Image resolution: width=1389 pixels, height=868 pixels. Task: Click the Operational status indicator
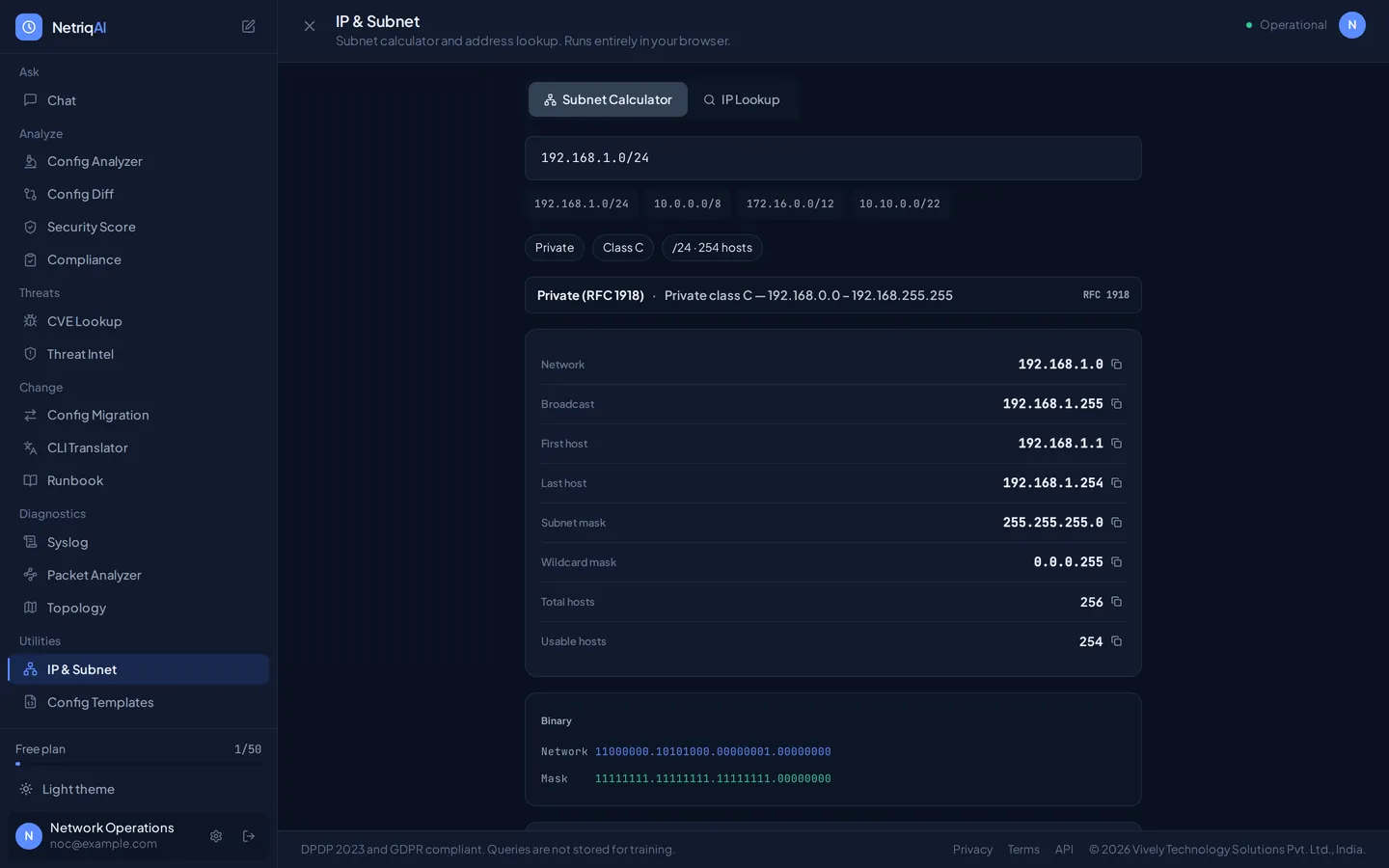pyautogui.click(x=1286, y=25)
